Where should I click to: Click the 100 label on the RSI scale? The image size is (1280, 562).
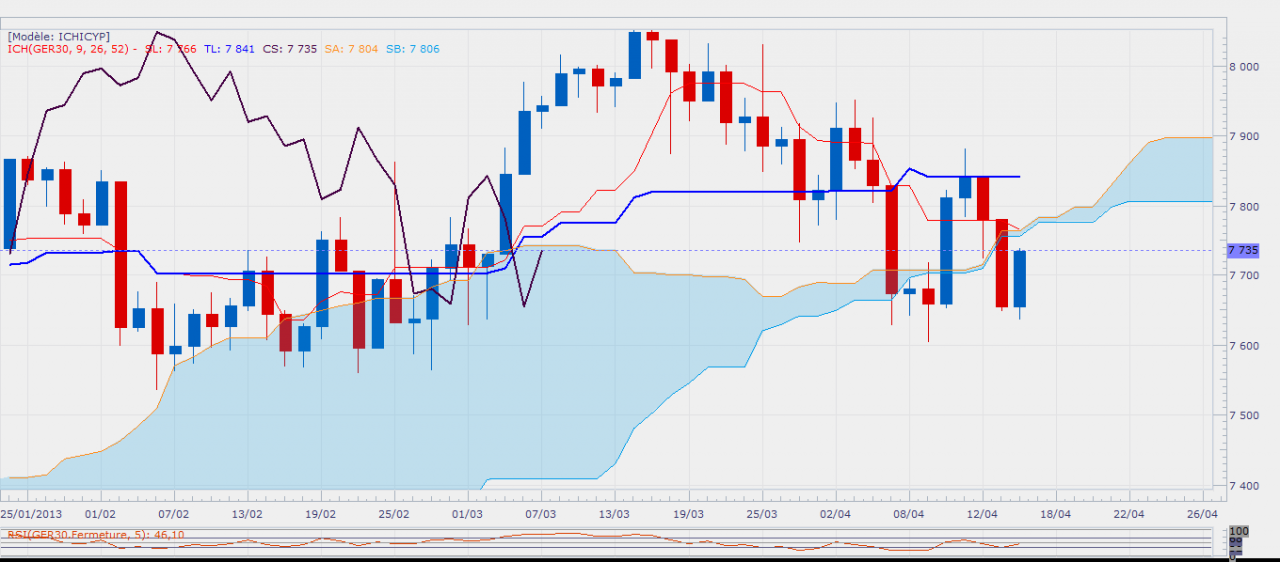[x=1239, y=532]
